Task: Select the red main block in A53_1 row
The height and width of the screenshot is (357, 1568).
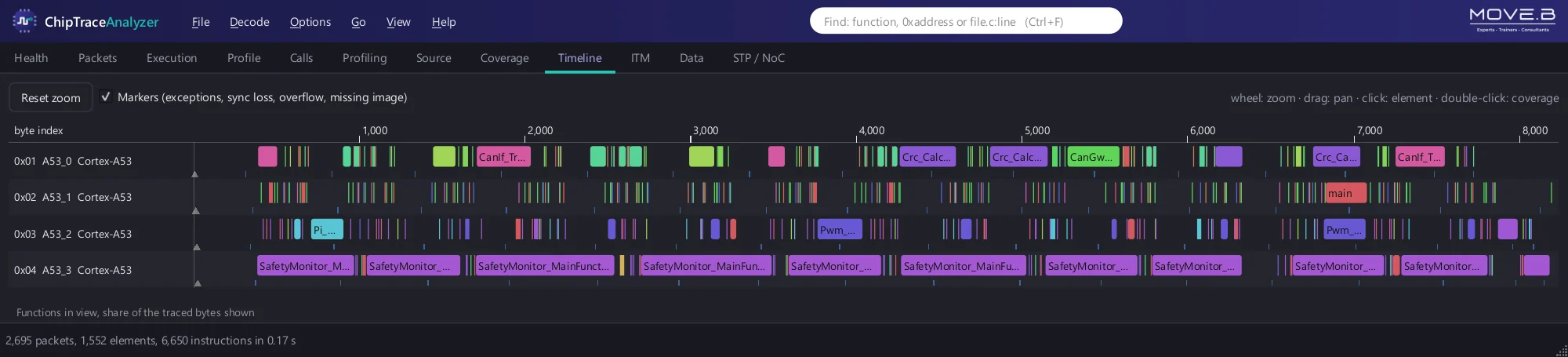Action: pos(1345,192)
